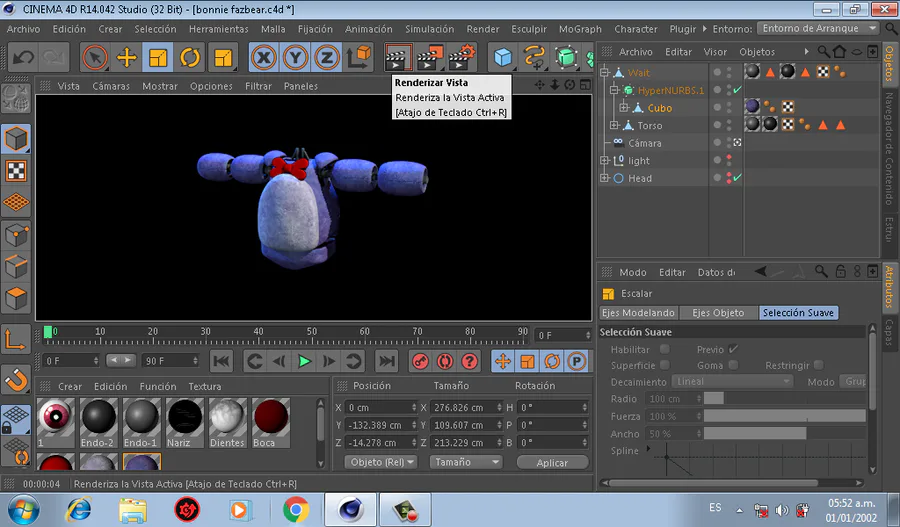The image size is (900, 527).
Task: Open the Simulación menu
Action: click(429, 29)
